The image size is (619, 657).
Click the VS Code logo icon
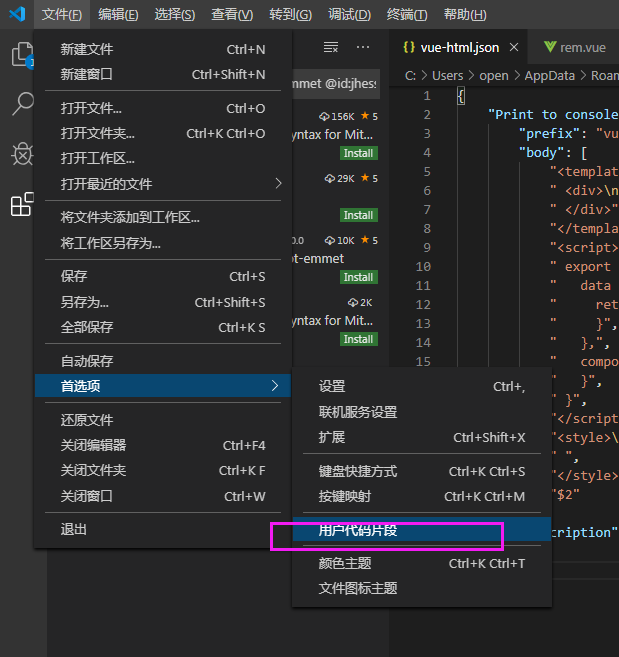(17, 14)
